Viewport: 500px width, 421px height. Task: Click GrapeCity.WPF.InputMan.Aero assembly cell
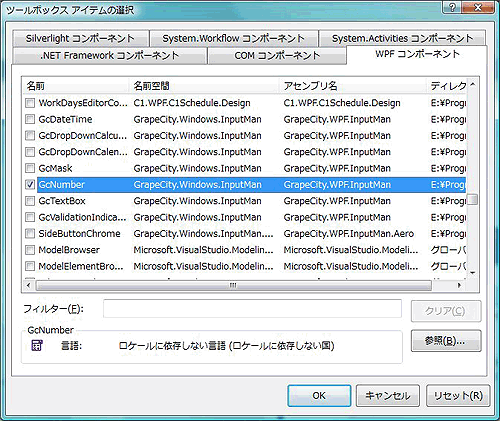tap(349, 234)
